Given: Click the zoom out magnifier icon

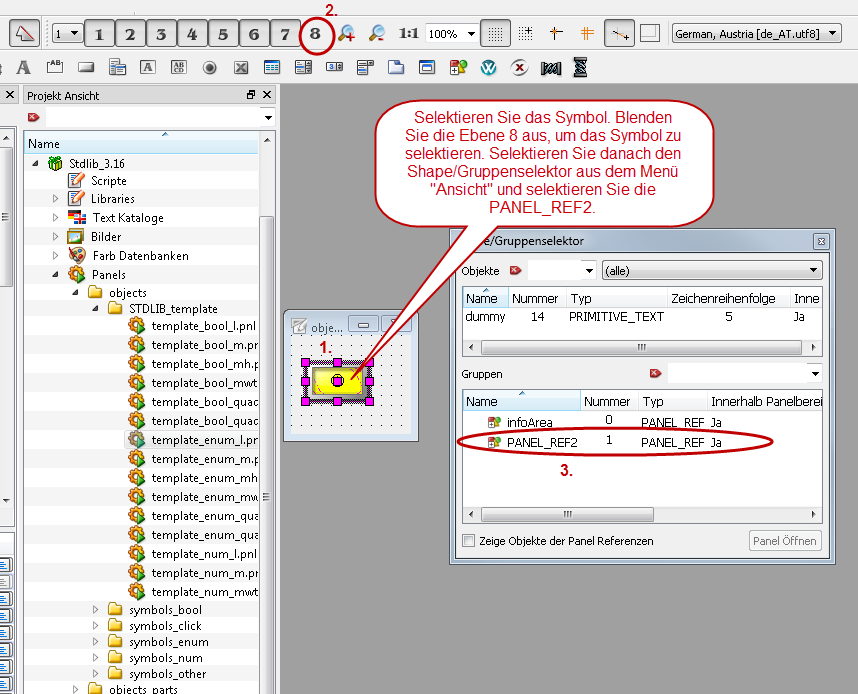Looking at the screenshot, I should coord(377,34).
